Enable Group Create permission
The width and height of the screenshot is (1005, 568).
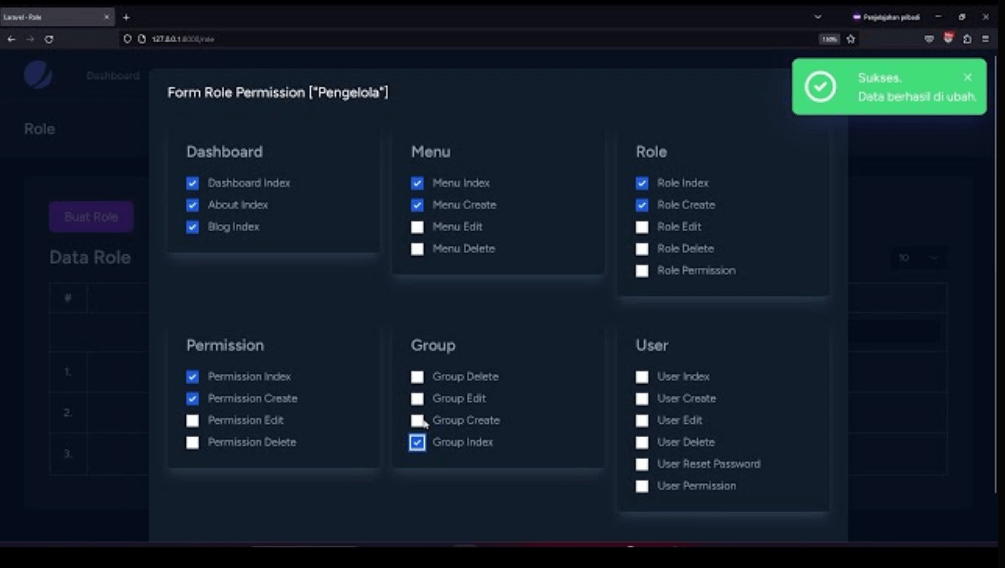click(417, 421)
